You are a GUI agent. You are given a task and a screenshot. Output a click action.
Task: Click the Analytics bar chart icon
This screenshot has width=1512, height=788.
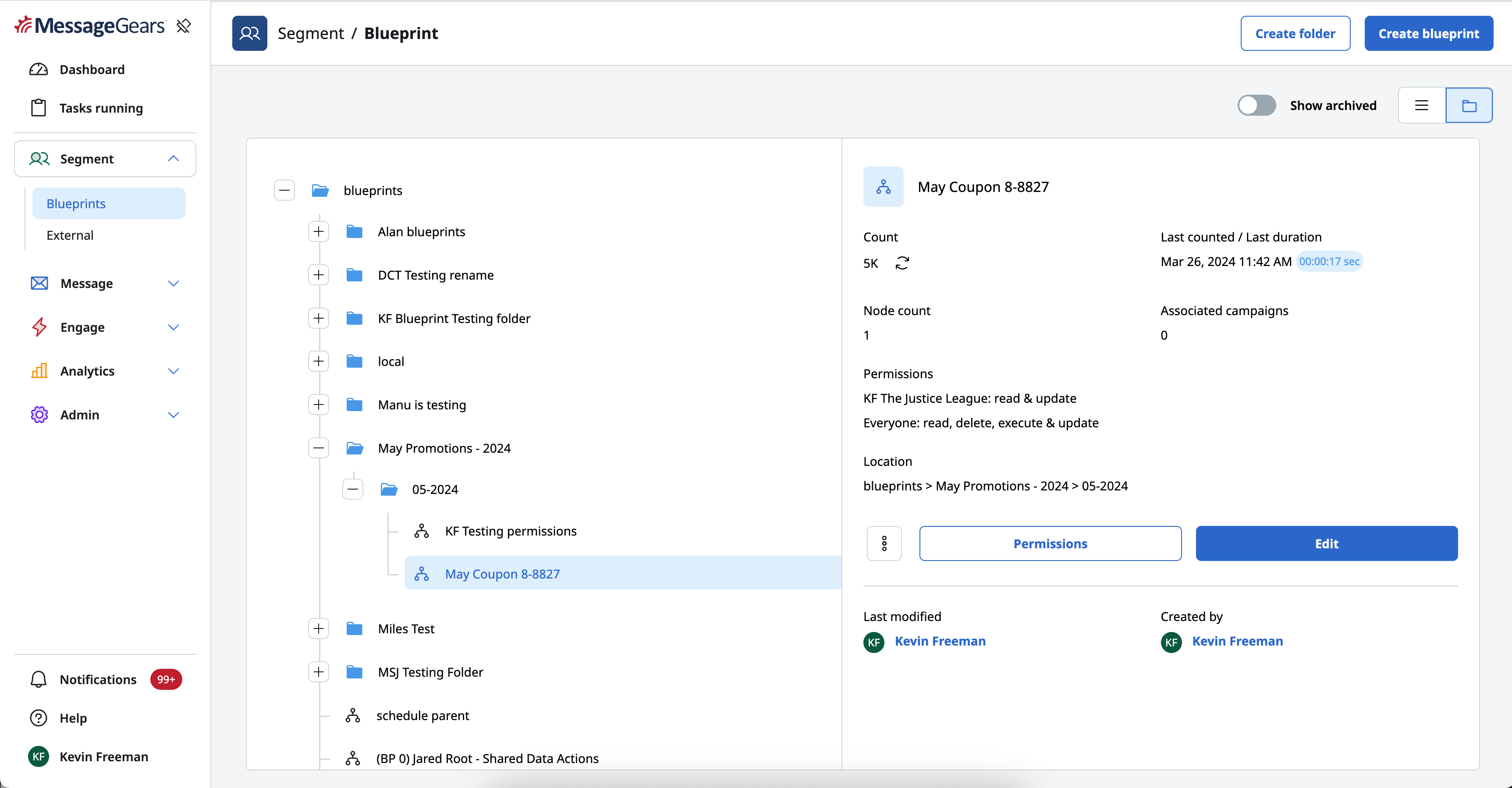tap(39, 371)
